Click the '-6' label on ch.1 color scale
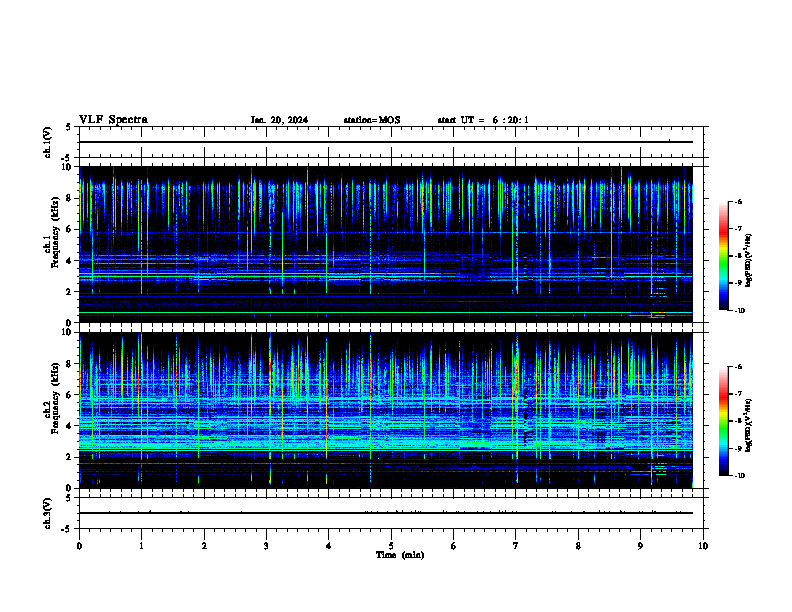 click(x=738, y=201)
